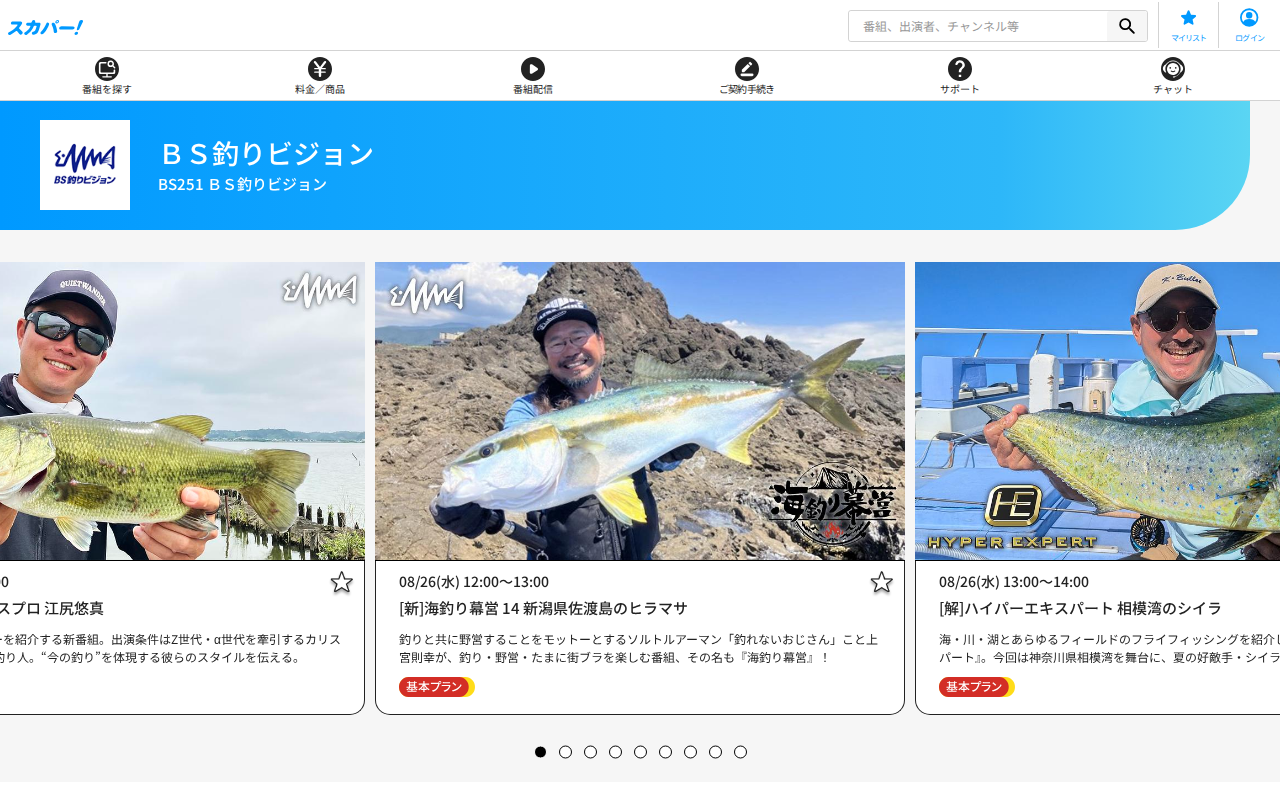This screenshot has height=800, width=1280.
Task: Click 08/26(水) 13:00〜14:00 air time
Action: (x=1014, y=582)
